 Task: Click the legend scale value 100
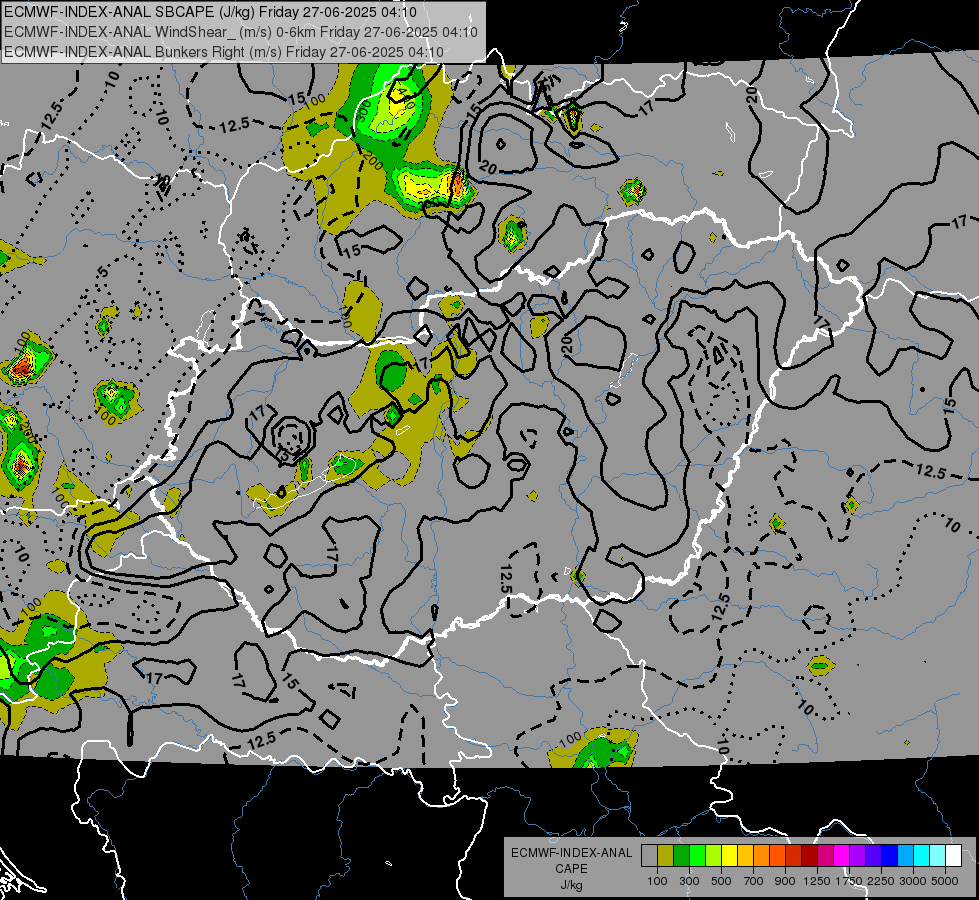pos(657,881)
